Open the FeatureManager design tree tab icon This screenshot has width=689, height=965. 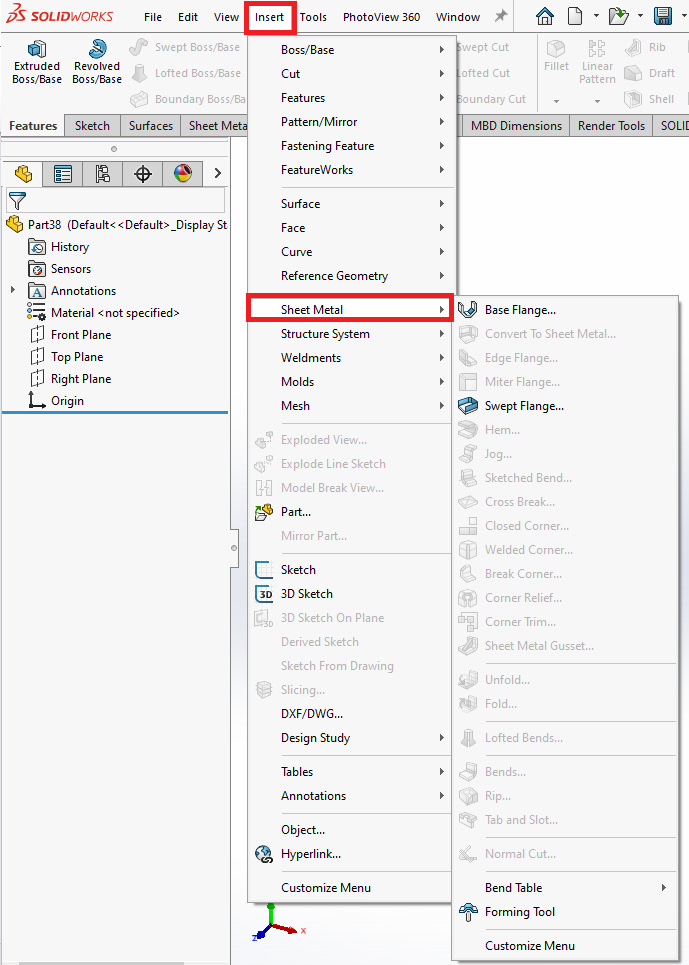tap(23, 174)
